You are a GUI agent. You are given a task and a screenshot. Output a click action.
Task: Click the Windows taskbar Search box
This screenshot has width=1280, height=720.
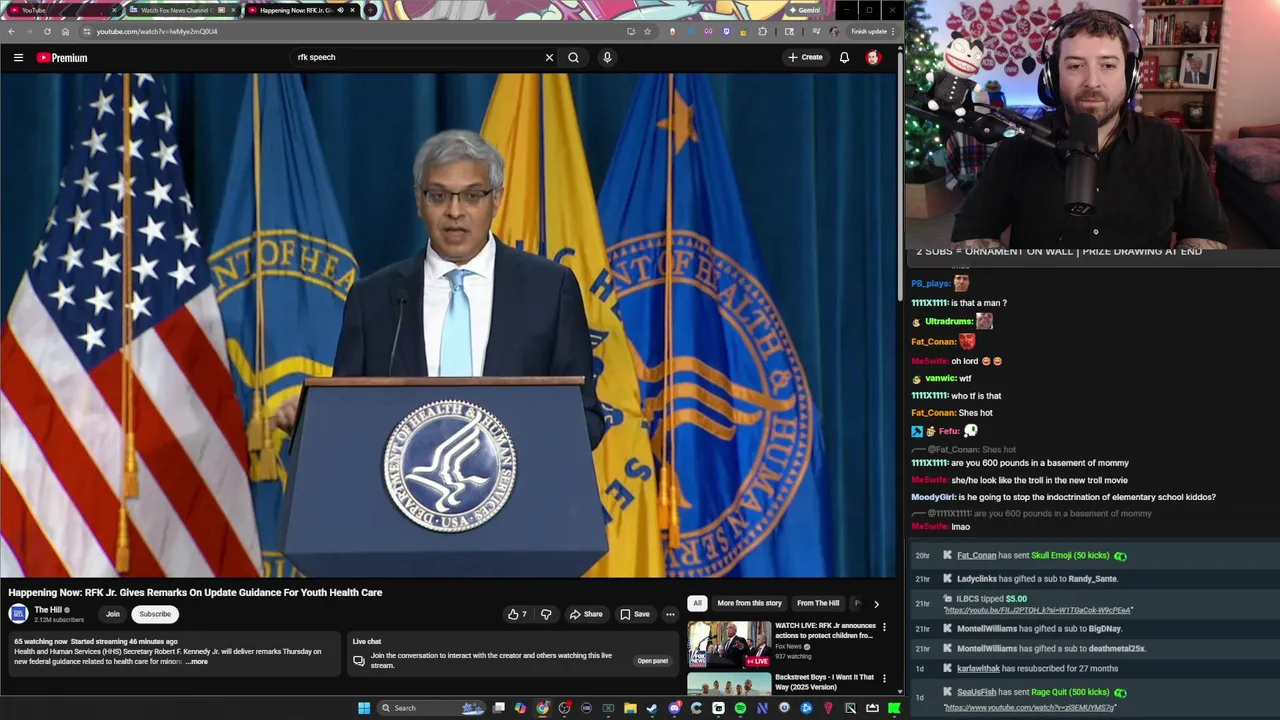click(432, 708)
